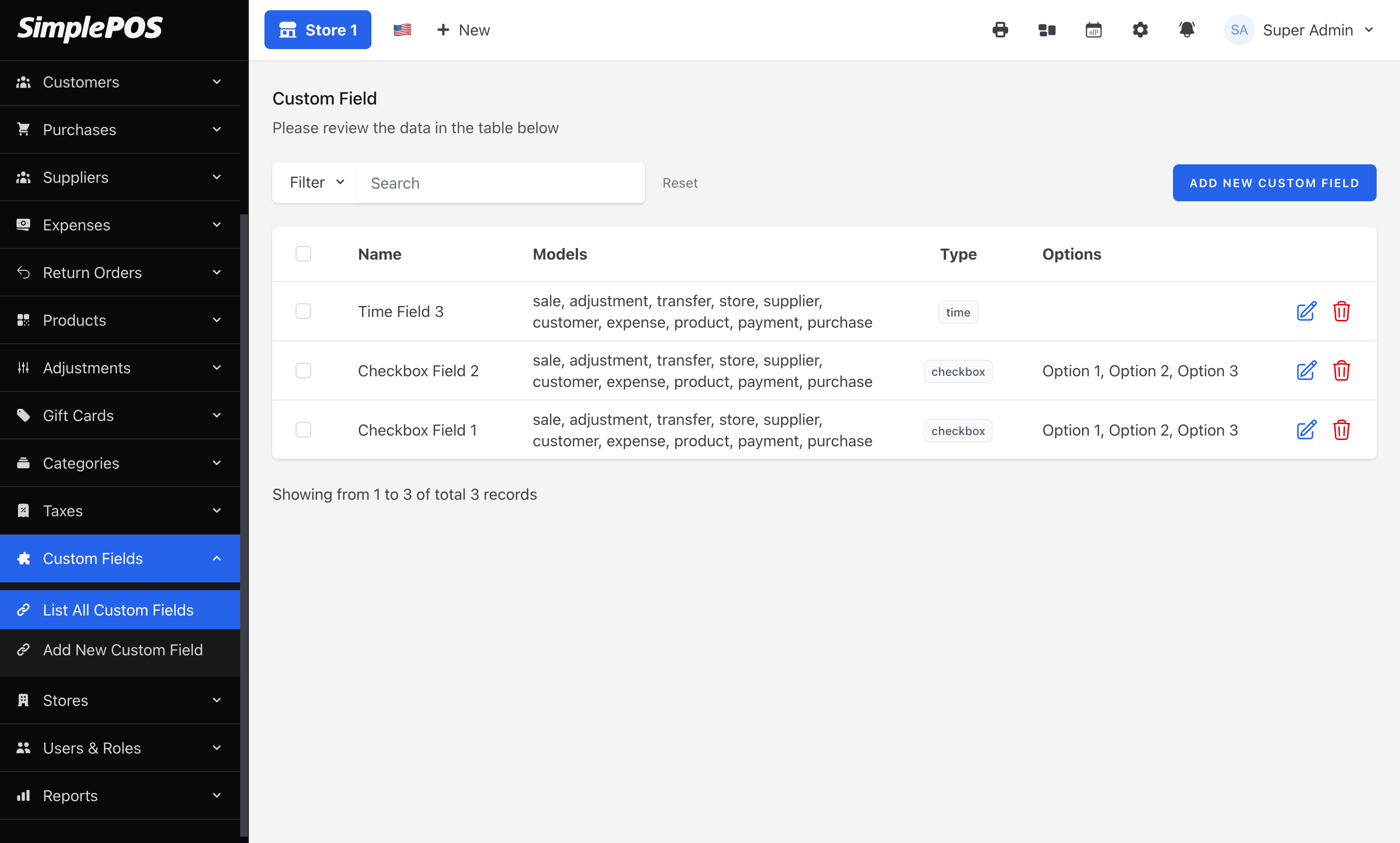Click the time type badge
Viewport: 1400px width, 843px height.
(x=958, y=312)
